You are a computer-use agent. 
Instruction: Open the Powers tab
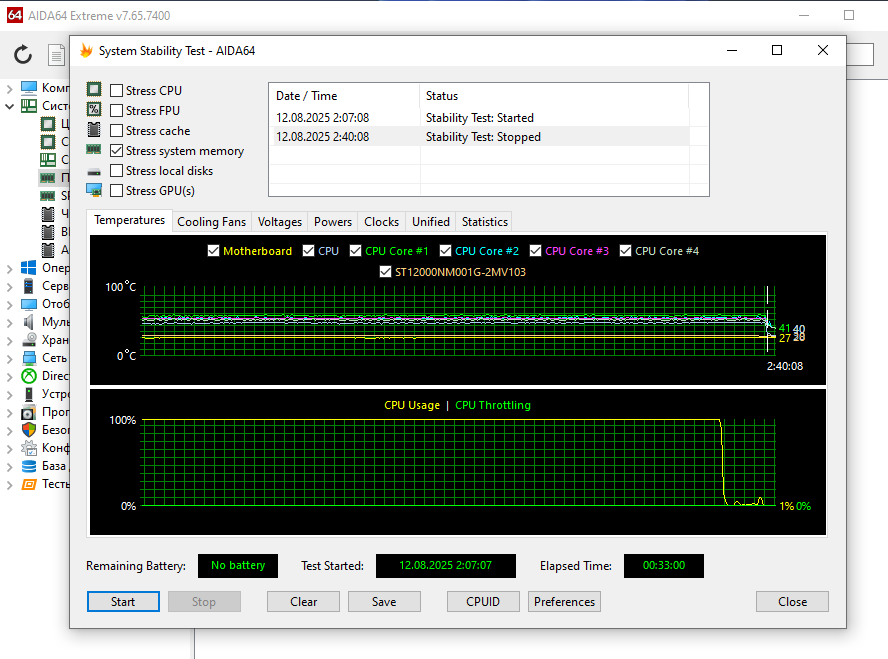[x=333, y=222]
